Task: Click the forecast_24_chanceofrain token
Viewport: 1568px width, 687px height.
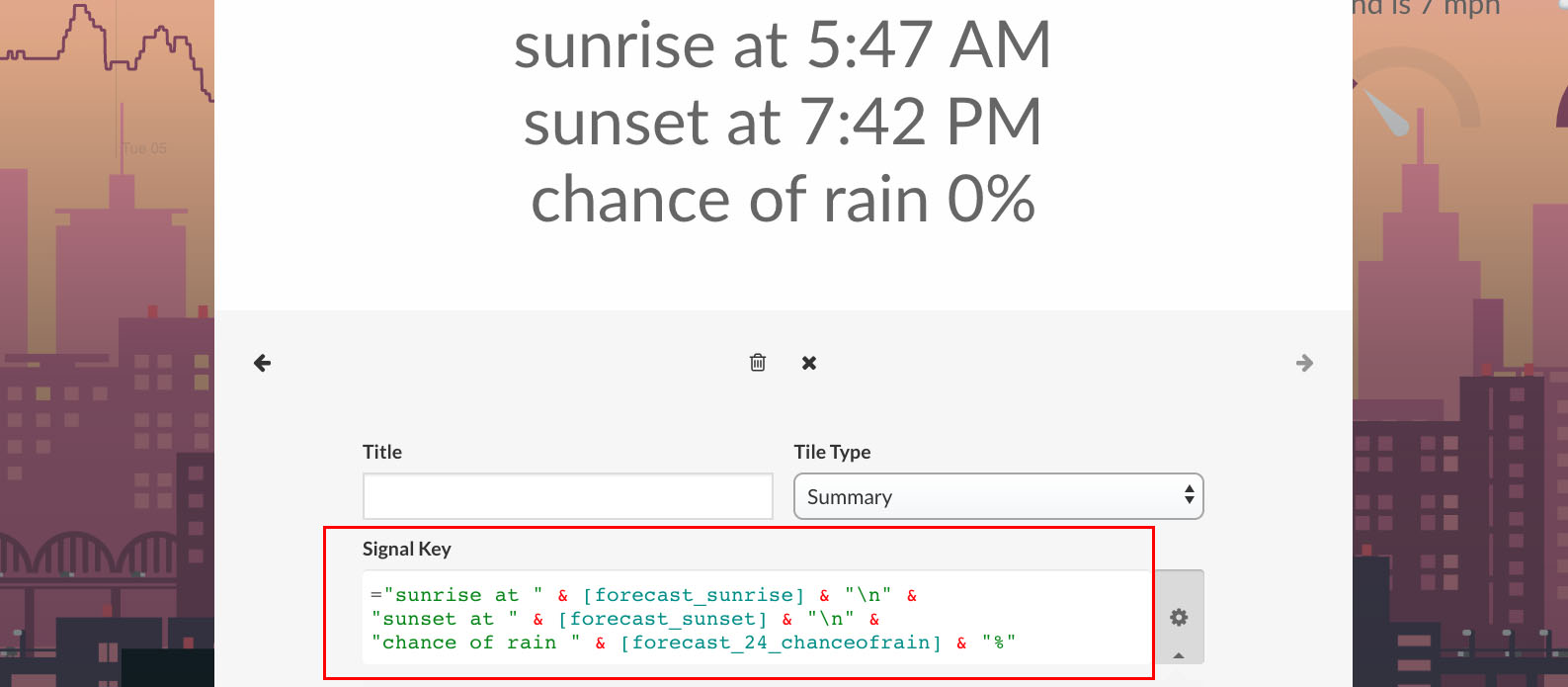Action: click(x=780, y=642)
